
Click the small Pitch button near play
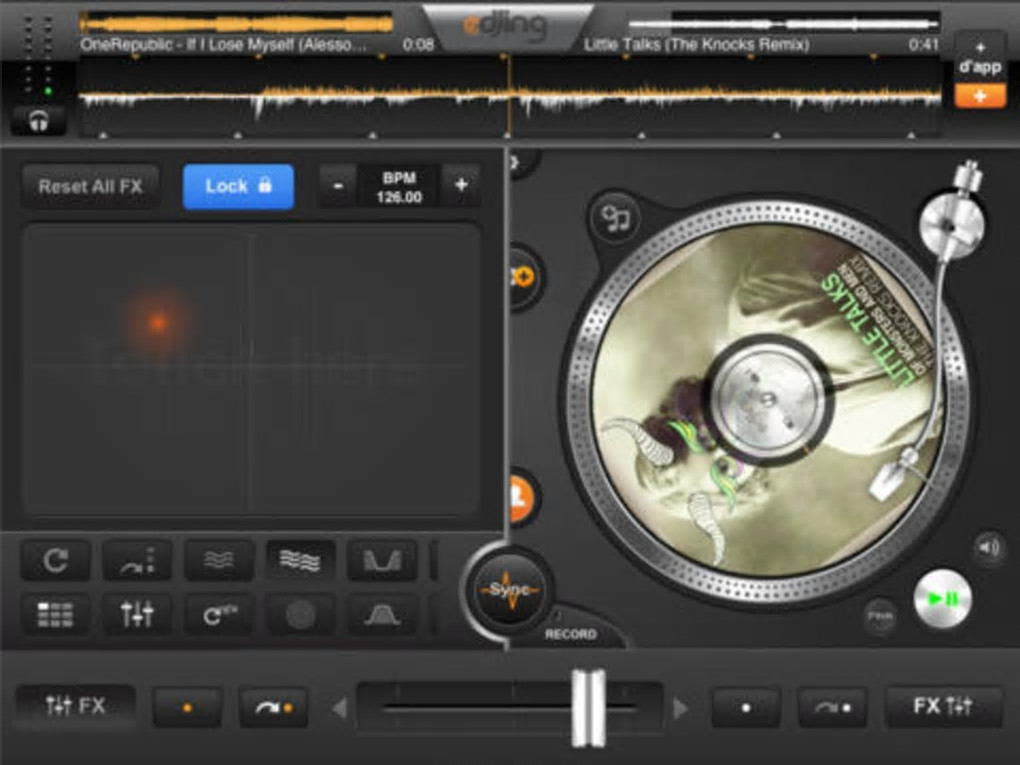(879, 615)
